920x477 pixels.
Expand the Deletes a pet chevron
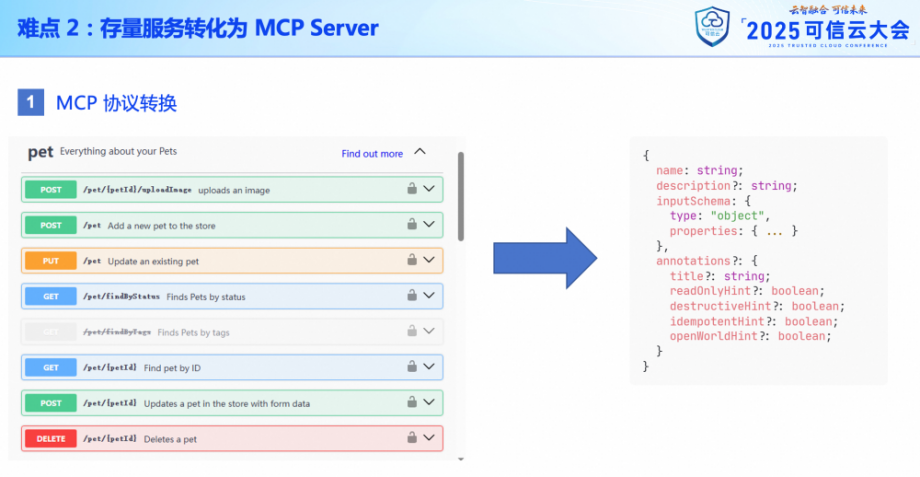pos(429,438)
